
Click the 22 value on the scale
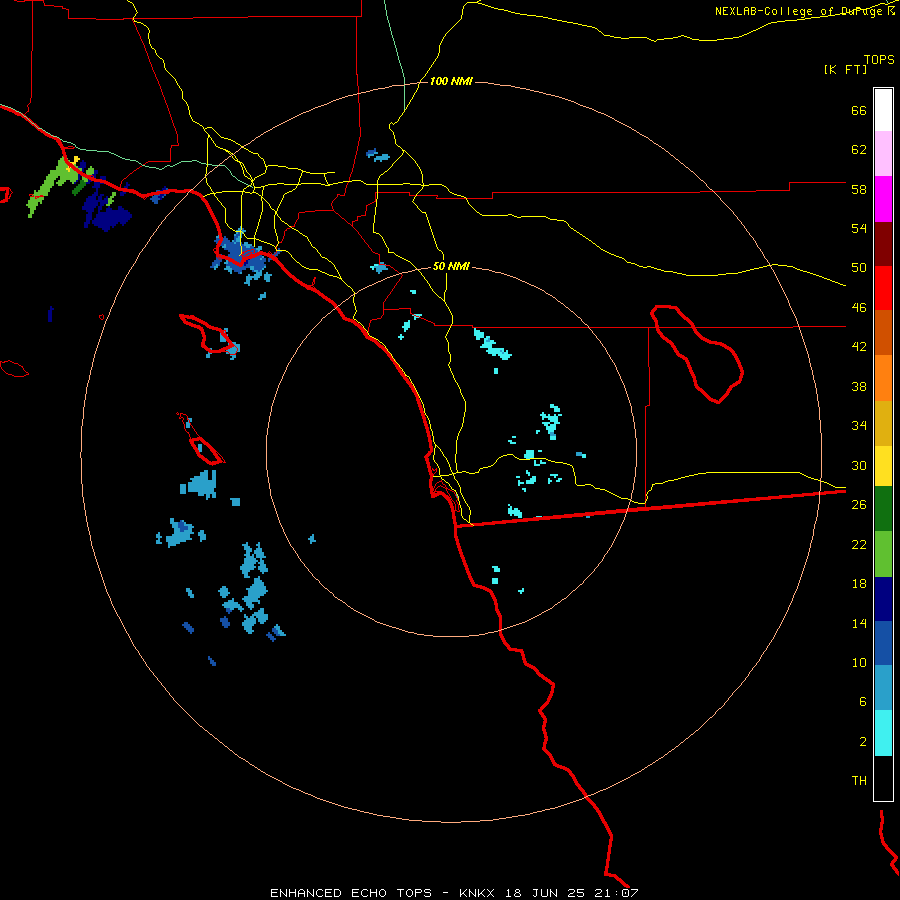point(859,544)
